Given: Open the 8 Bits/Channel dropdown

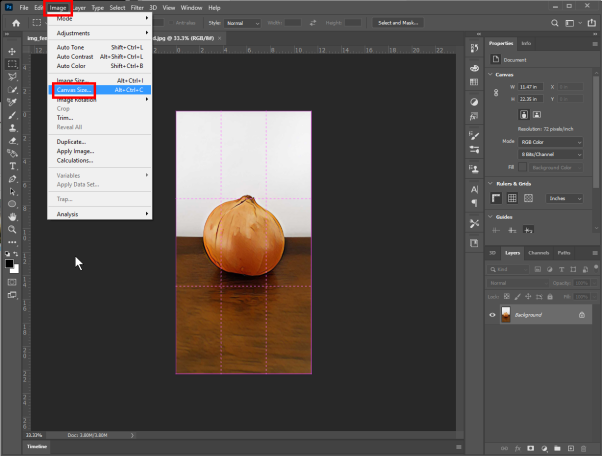Looking at the screenshot, I should tap(550, 154).
